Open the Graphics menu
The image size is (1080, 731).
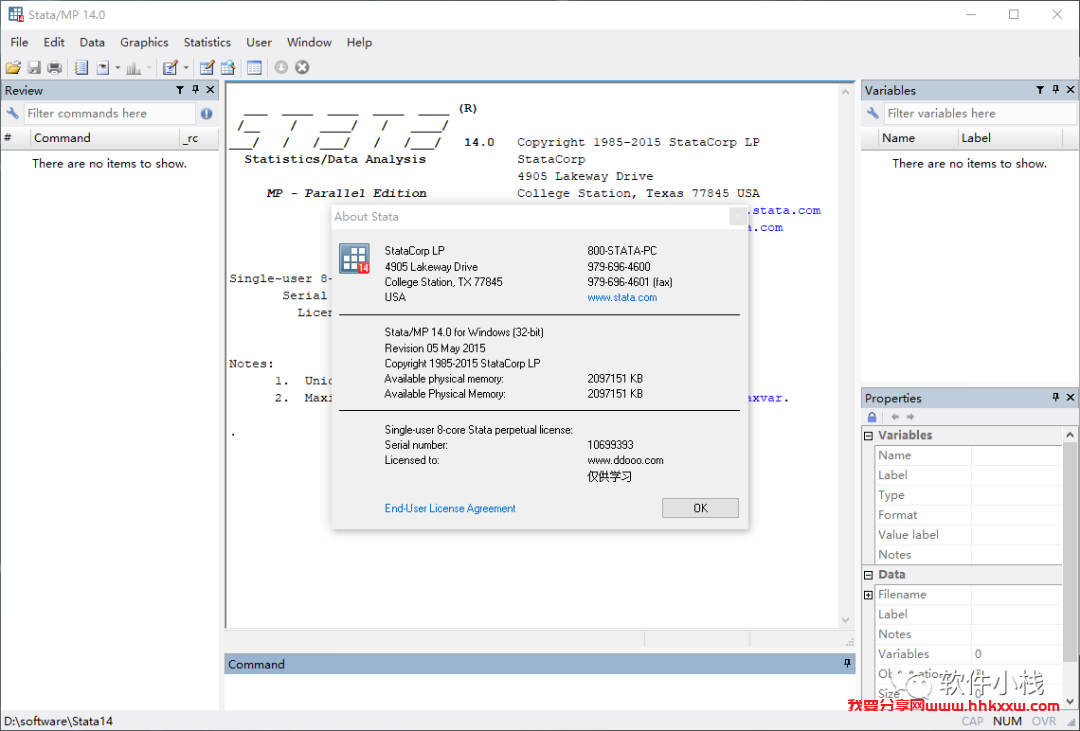(144, 42)
